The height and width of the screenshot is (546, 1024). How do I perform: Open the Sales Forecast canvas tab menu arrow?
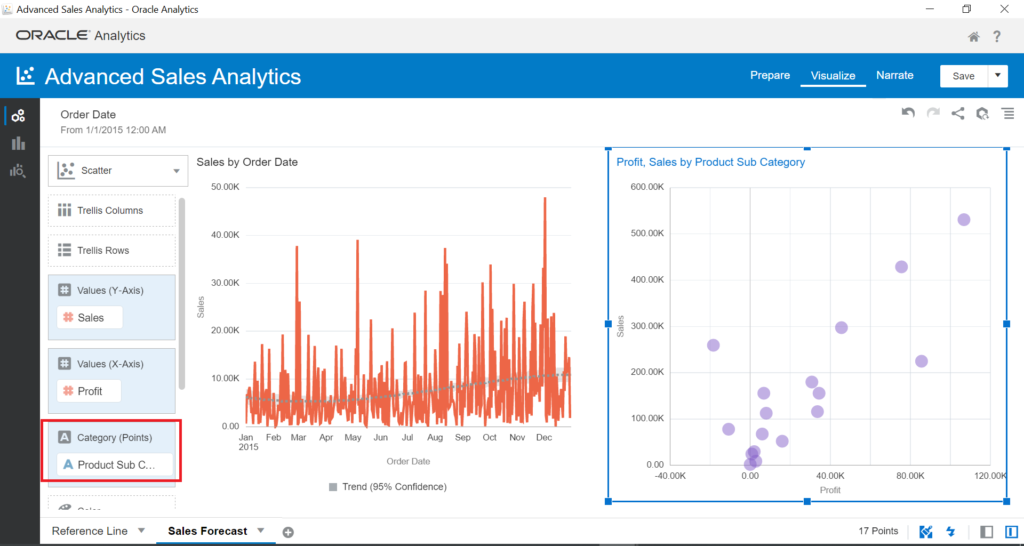(x=260, y=530)
